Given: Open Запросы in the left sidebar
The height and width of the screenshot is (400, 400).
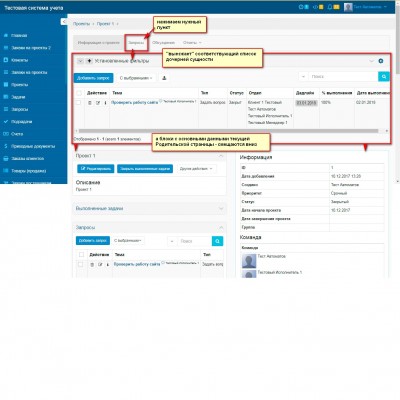Looking at the screenshot, I should [x=20, y=110].
